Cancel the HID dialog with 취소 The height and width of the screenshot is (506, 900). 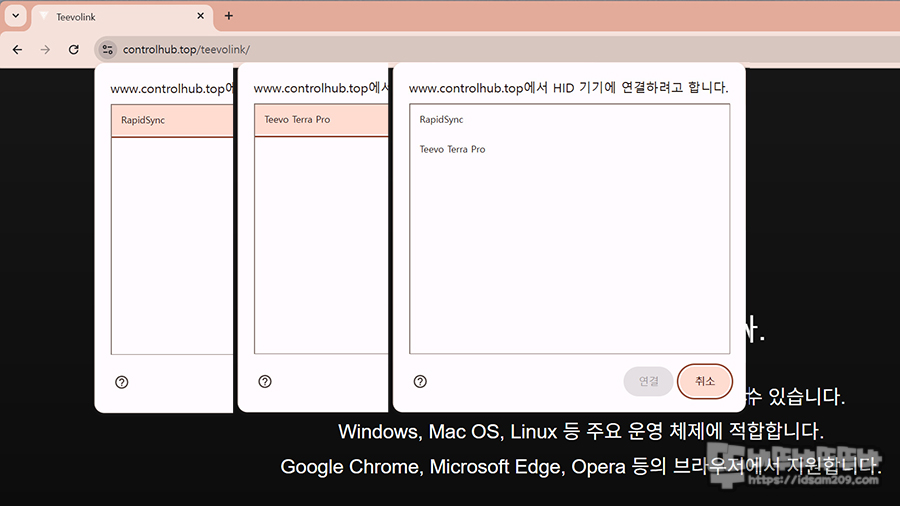point(705,381)
